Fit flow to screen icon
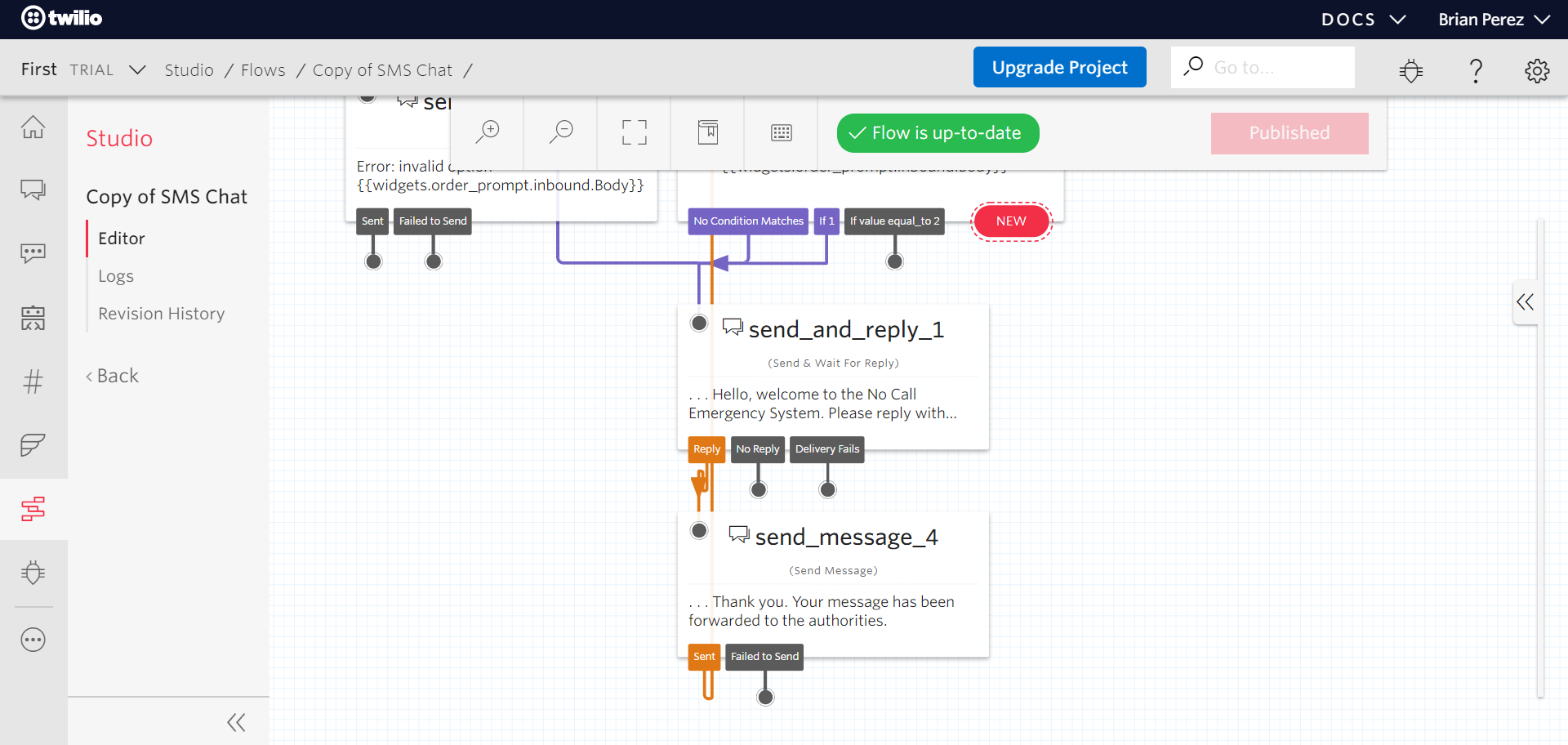1568x745 pixels. [x=635, y=132]
